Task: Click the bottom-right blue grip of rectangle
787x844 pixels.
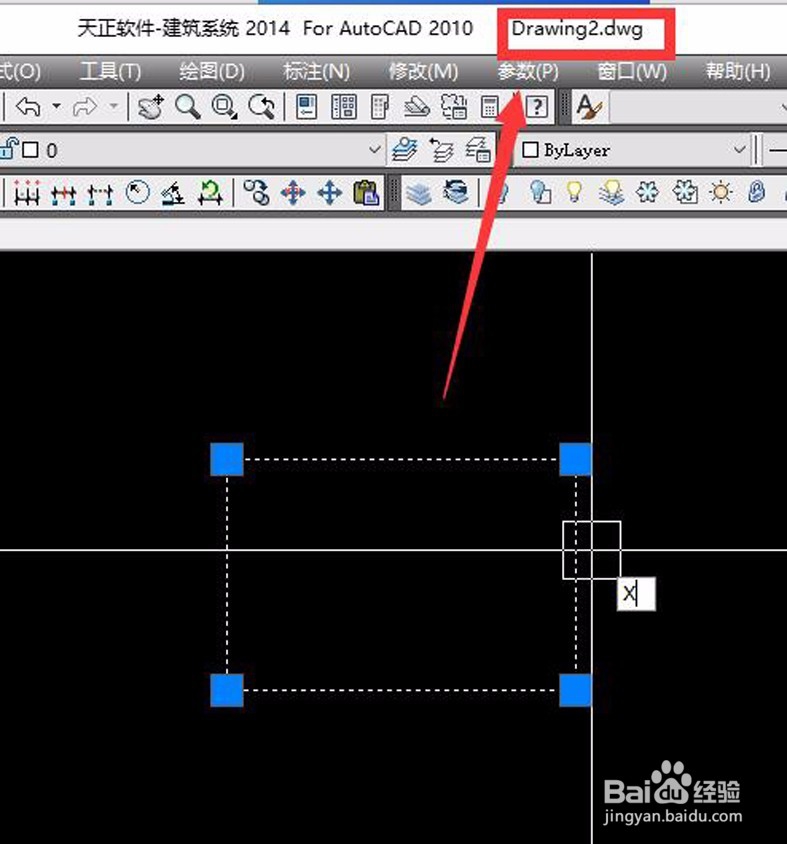Action: pos(575,690)
